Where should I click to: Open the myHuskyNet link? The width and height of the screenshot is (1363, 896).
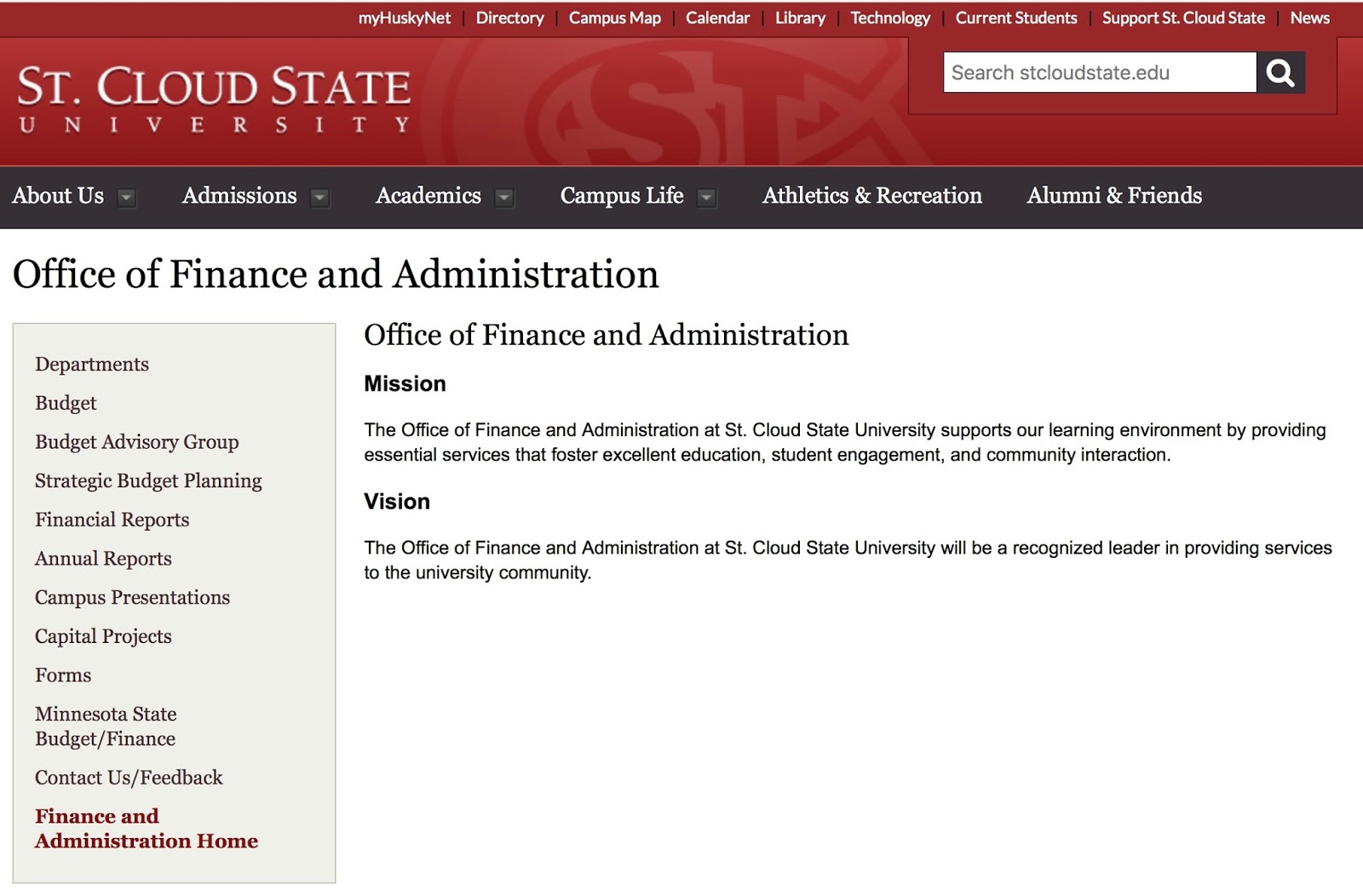point(405,18)
